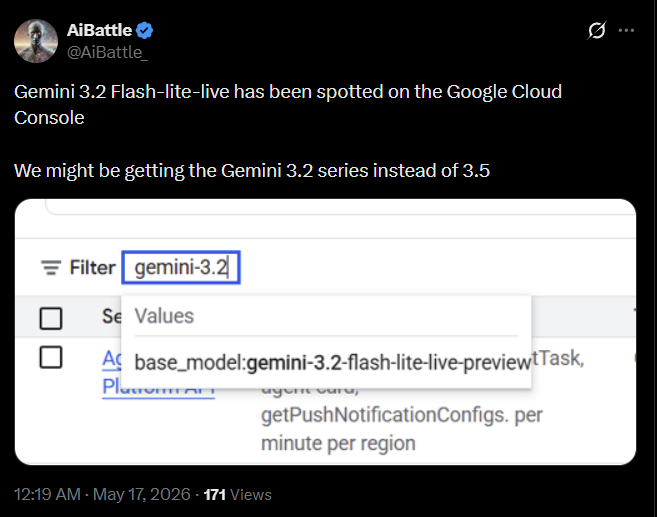Focus the gemini-3.2 filter input
The width and height of the screenshot is (657, 517).
point(181,267)
